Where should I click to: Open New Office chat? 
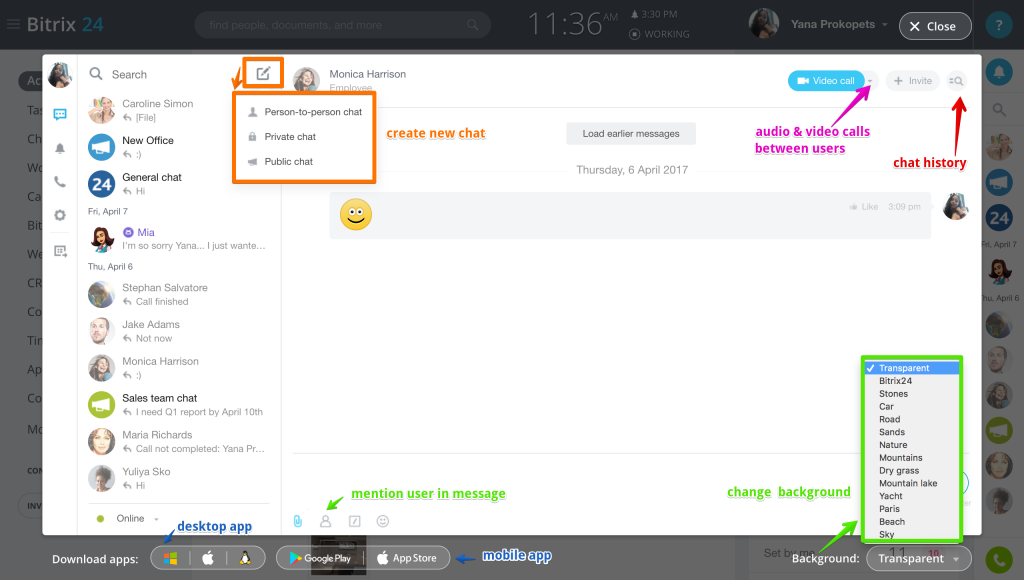[x=178, y=147]
